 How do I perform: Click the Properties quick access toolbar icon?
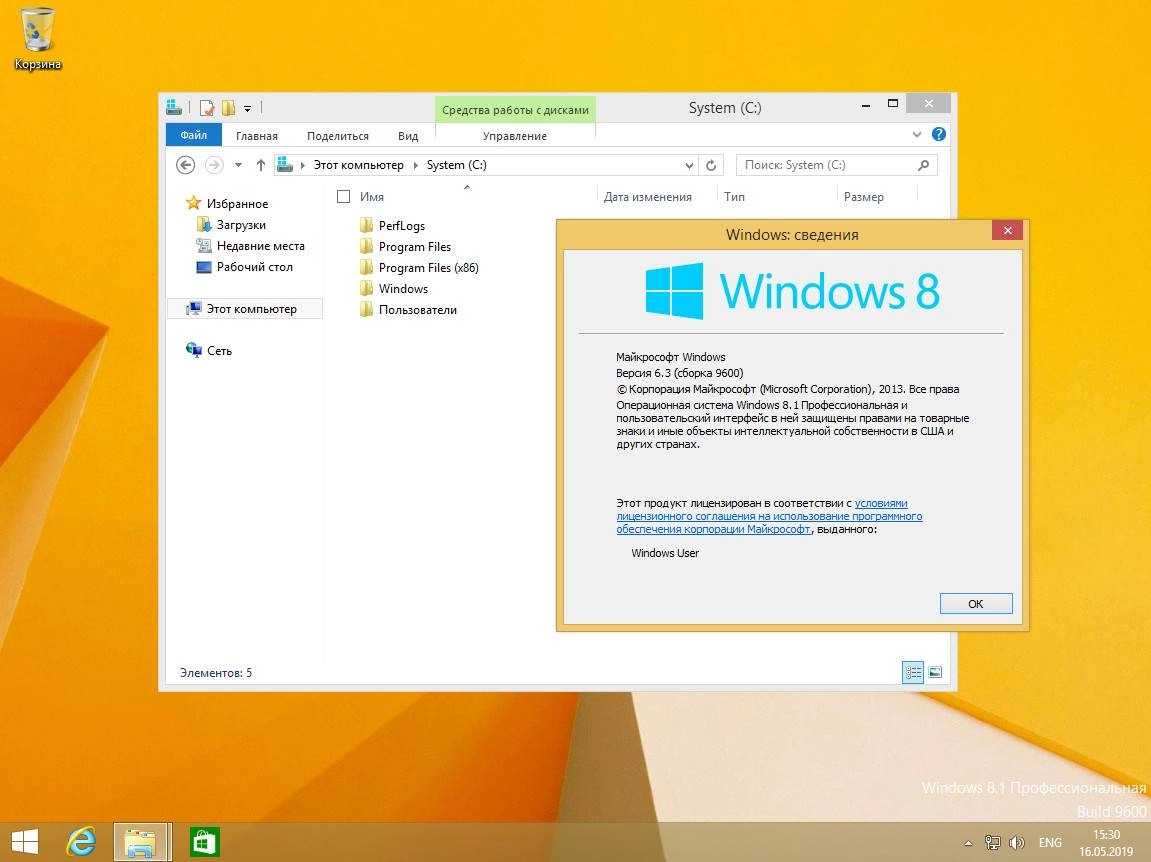208,108
